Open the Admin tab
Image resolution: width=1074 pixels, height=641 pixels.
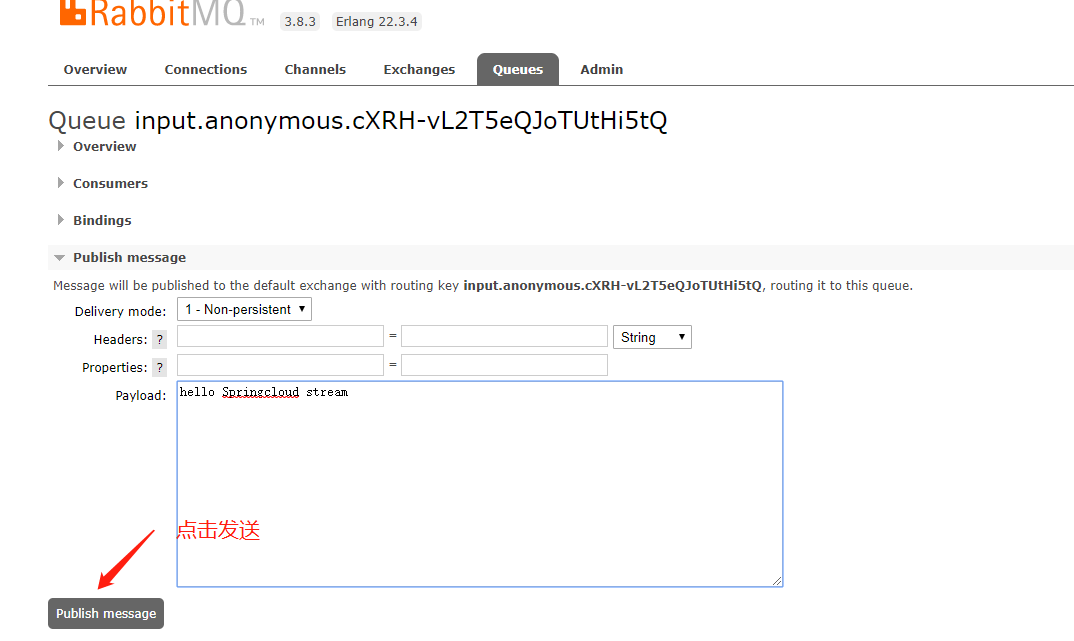(601, 70)
